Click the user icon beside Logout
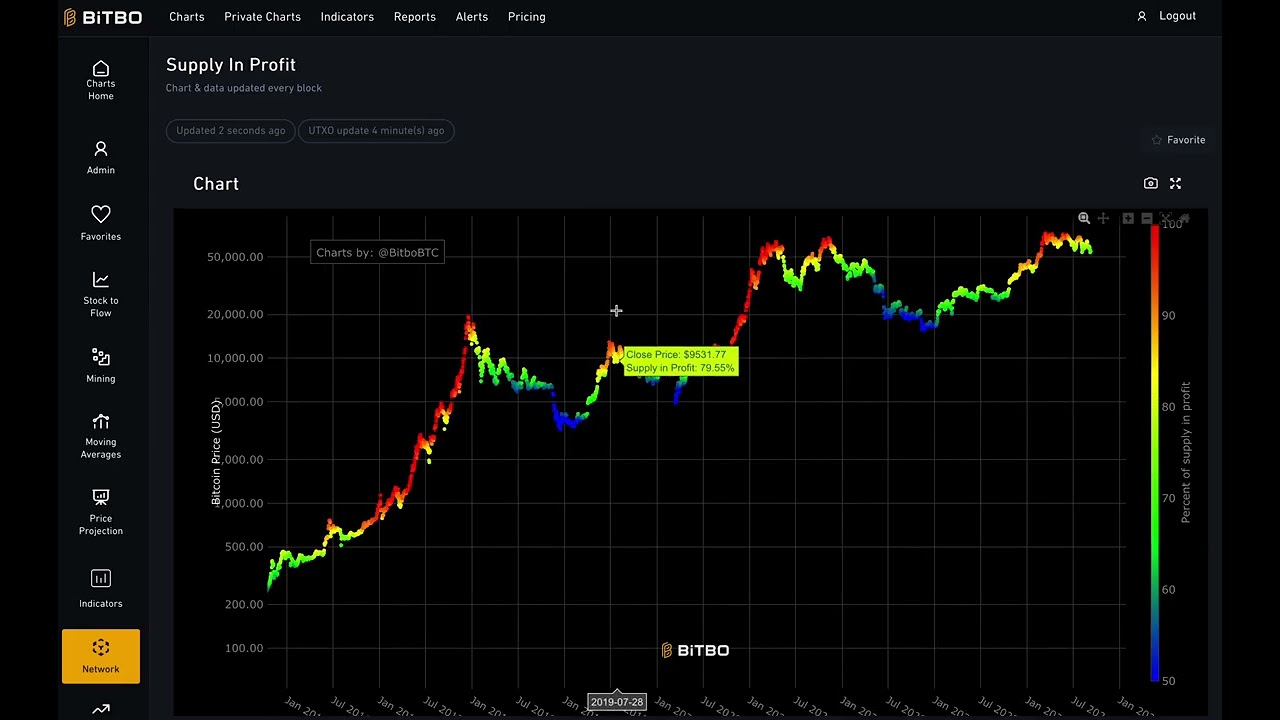 [x=1141, y=16]
